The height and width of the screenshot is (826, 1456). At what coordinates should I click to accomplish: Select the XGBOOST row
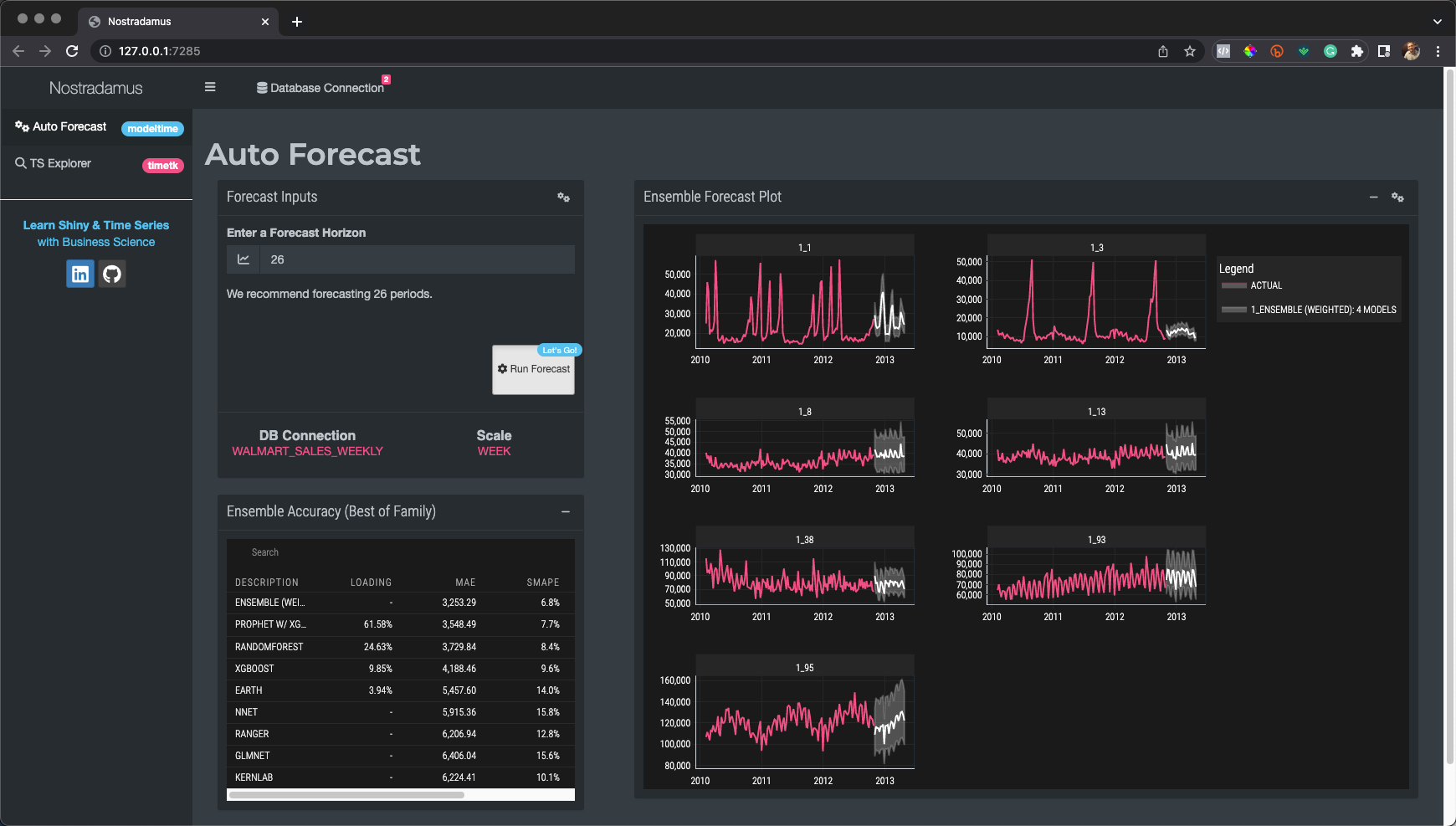(x=401, y=669)
